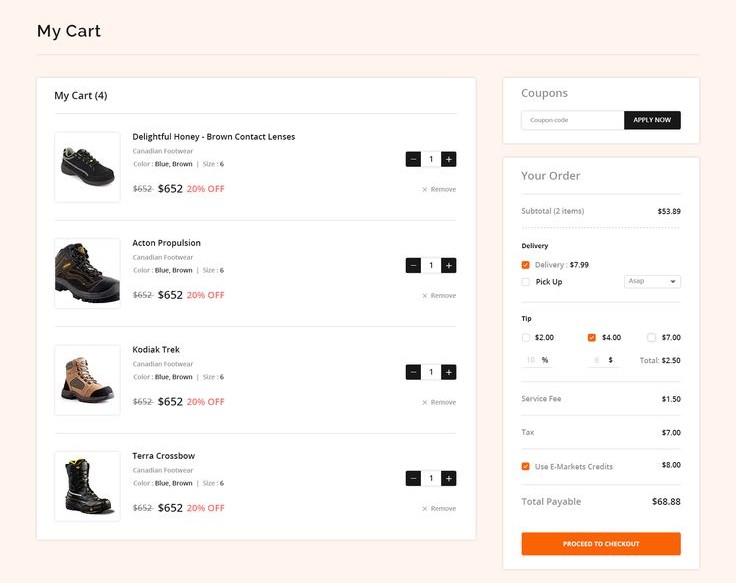Decrease Kodiak Trek quantity by one
736x583 pixels.
[x=413, y=372]
